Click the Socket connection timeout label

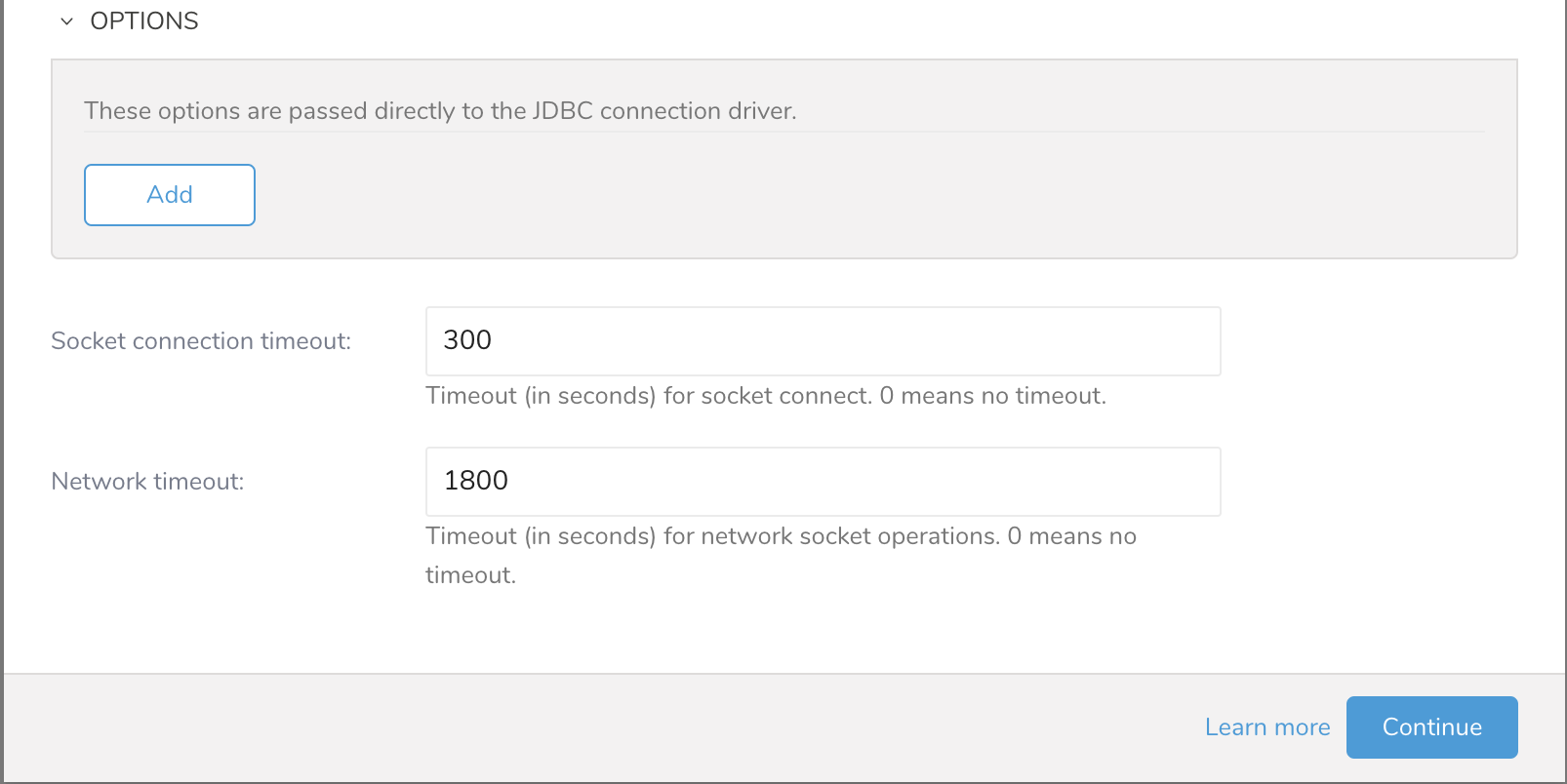(201, 341)
